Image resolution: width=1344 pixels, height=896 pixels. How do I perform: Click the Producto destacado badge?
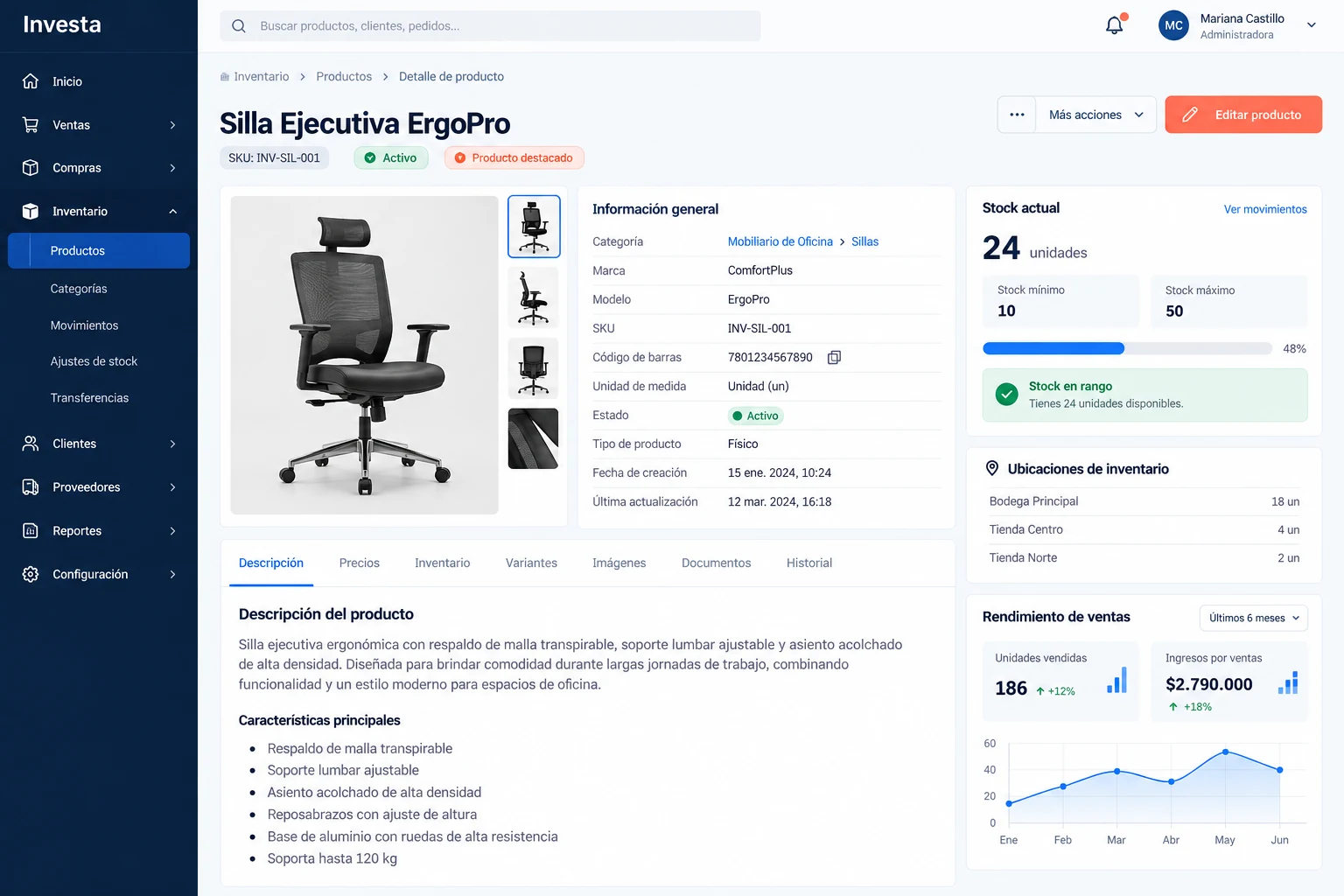(x=514, y=157)
